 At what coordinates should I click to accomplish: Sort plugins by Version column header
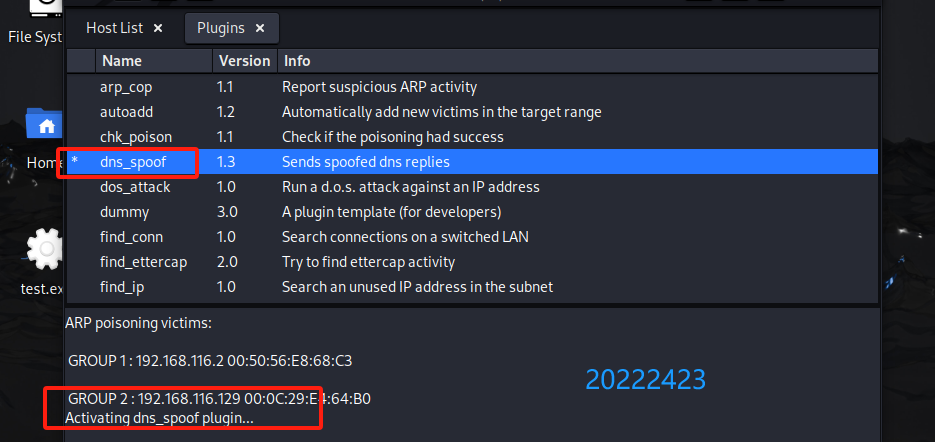coord(244,61)
